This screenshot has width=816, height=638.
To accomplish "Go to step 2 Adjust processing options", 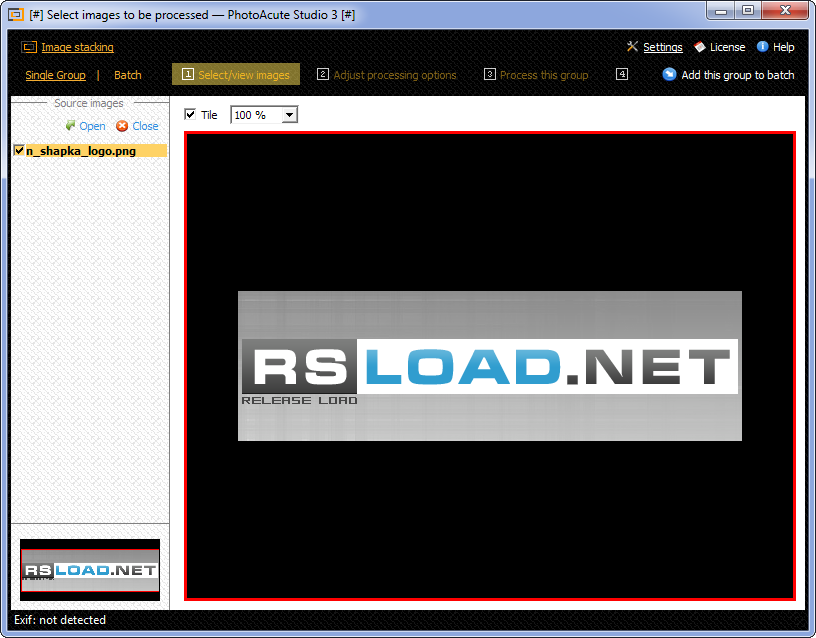I will [387, 74].
